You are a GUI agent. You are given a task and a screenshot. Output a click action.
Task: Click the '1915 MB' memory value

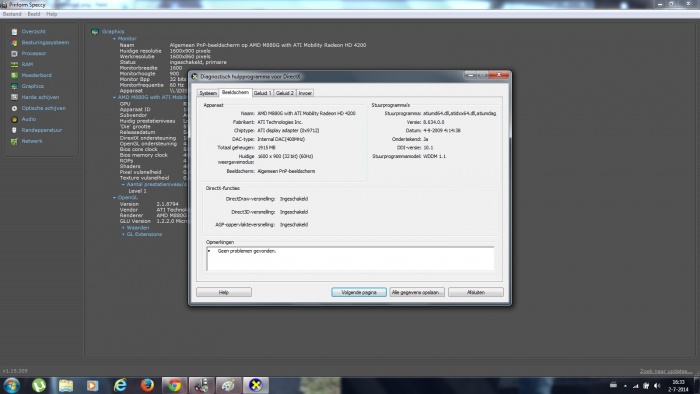tap(267, 148)
